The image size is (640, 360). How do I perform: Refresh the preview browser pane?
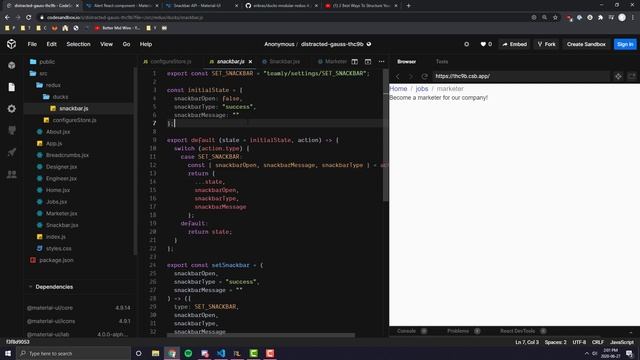coord(424,76)
